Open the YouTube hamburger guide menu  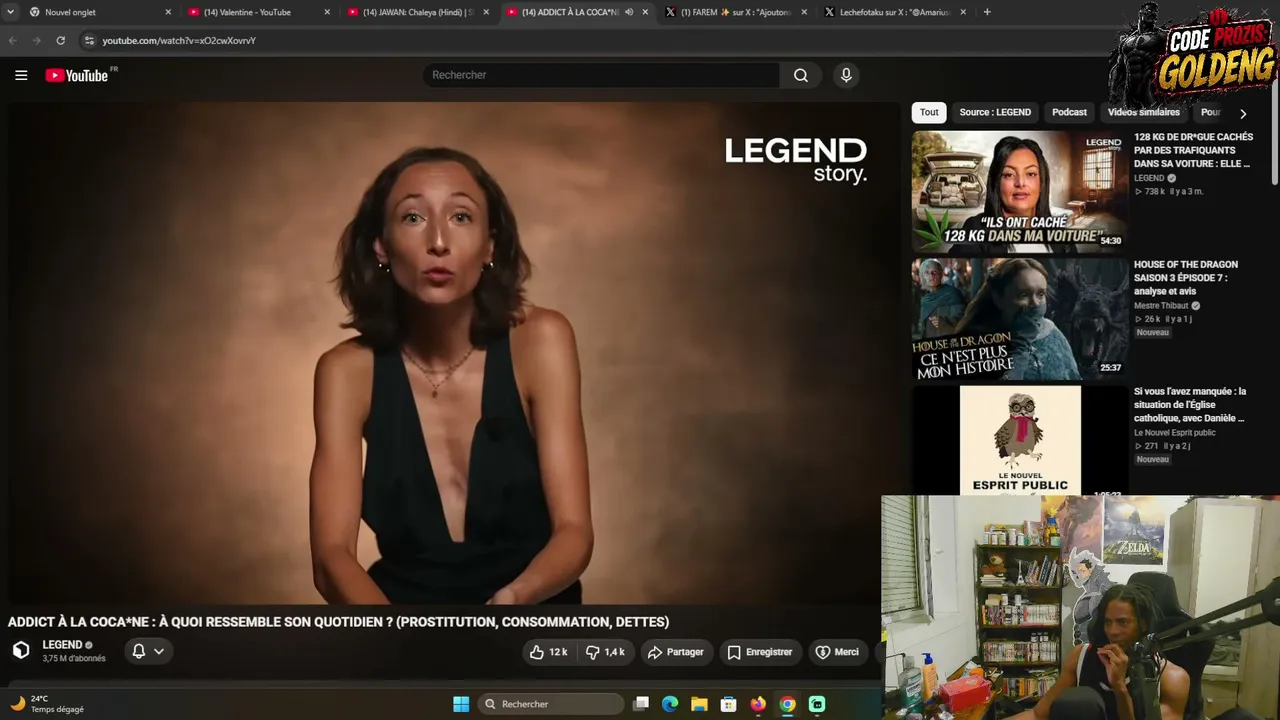coord(21,75)
